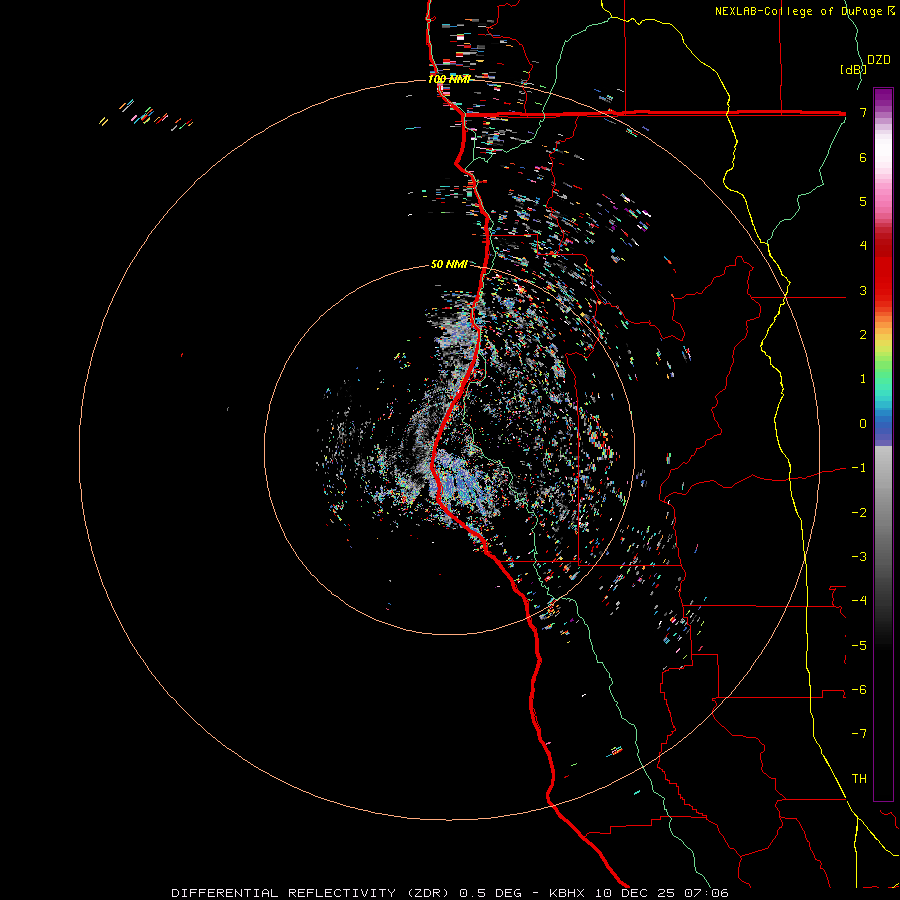Click the 6 value on the color scale
This screenshot has width=900, height=900.
tap(863, 157)
